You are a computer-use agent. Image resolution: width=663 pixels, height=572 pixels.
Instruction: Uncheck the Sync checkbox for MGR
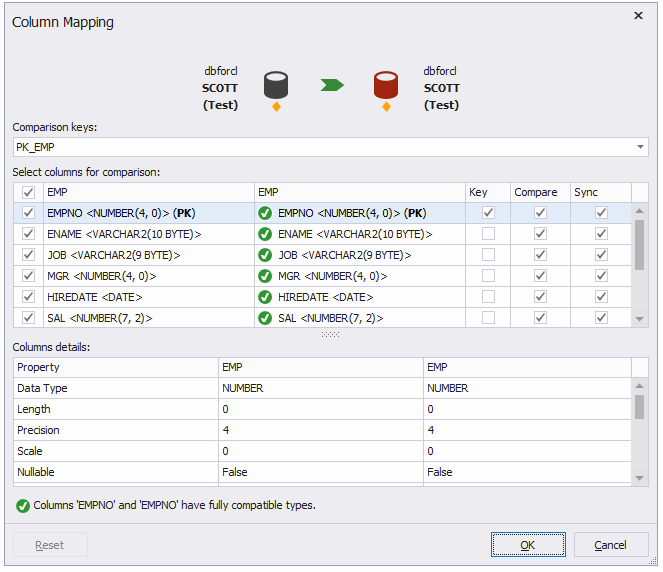601,276
